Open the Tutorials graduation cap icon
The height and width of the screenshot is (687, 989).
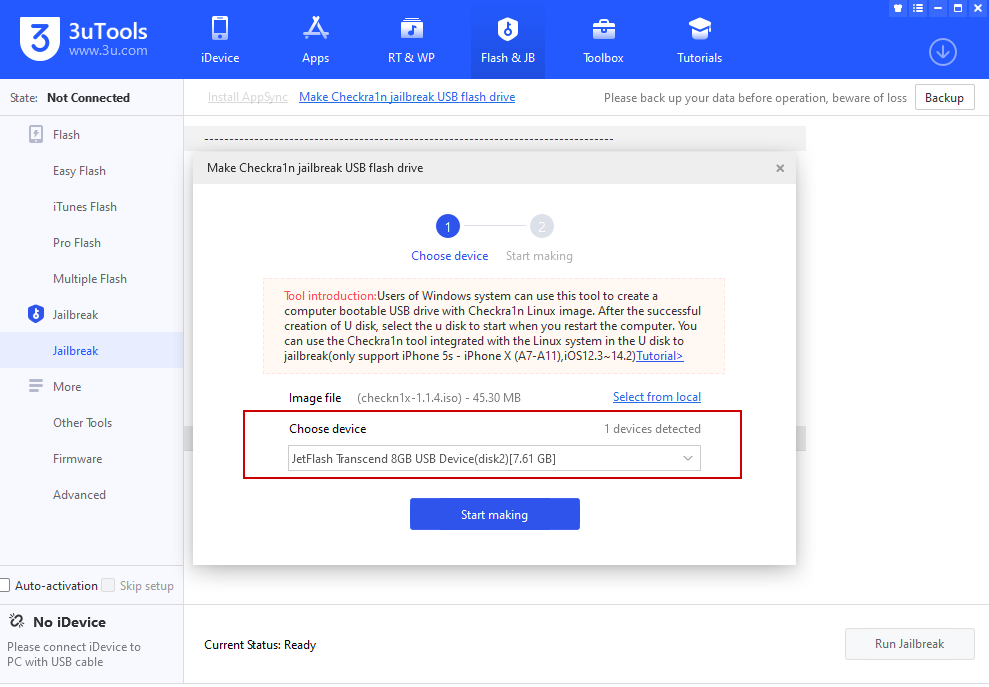click(x=699, y=29)
